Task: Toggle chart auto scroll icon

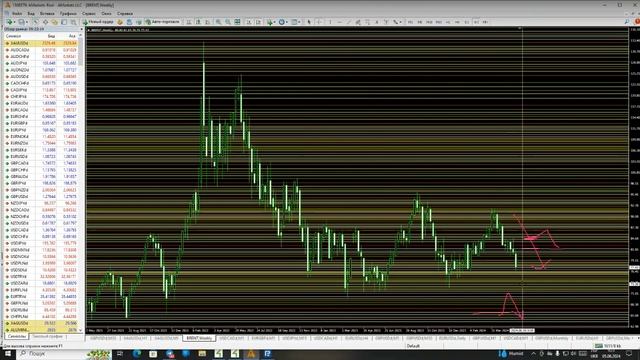Action: [x=249, y=22]
